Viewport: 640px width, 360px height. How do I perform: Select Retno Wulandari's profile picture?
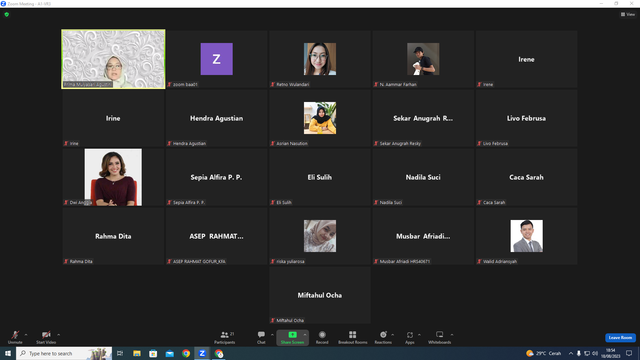320,59
